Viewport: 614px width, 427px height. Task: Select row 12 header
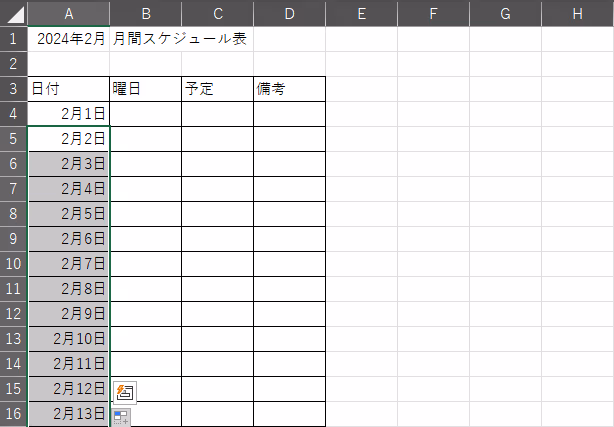tap(13, 314)
